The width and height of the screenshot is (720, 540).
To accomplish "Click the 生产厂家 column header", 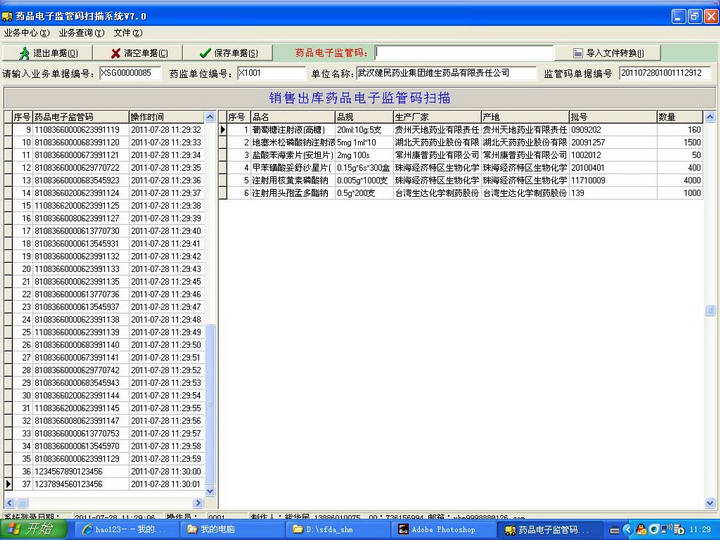I will tap(437, 117).
